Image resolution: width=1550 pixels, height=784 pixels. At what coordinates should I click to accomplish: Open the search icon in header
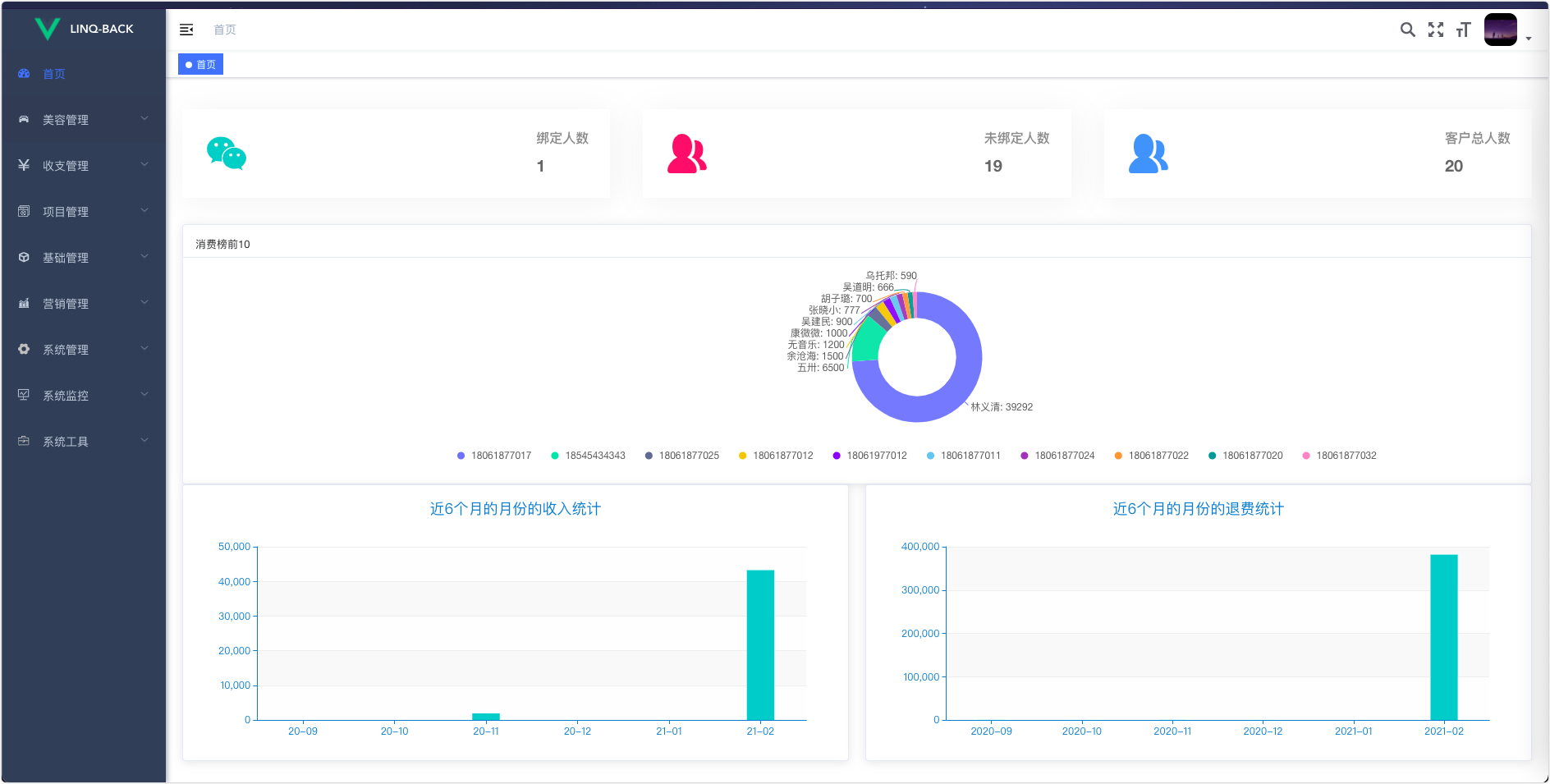tap(1407, 30)
